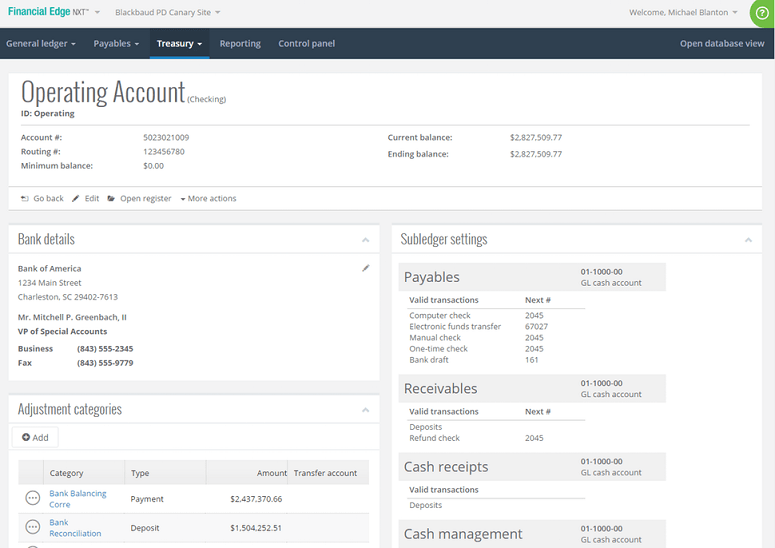This screenshot has width=775, height=548.
Task: Expand the More actions dropdown
Action: (x=208, y=198)
